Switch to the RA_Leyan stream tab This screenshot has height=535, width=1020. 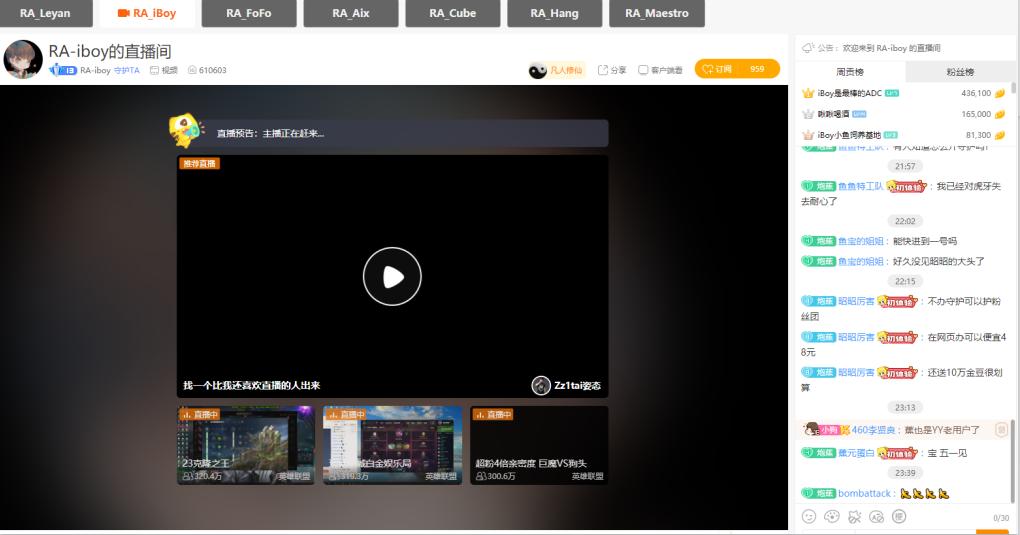tap(45, 13)
